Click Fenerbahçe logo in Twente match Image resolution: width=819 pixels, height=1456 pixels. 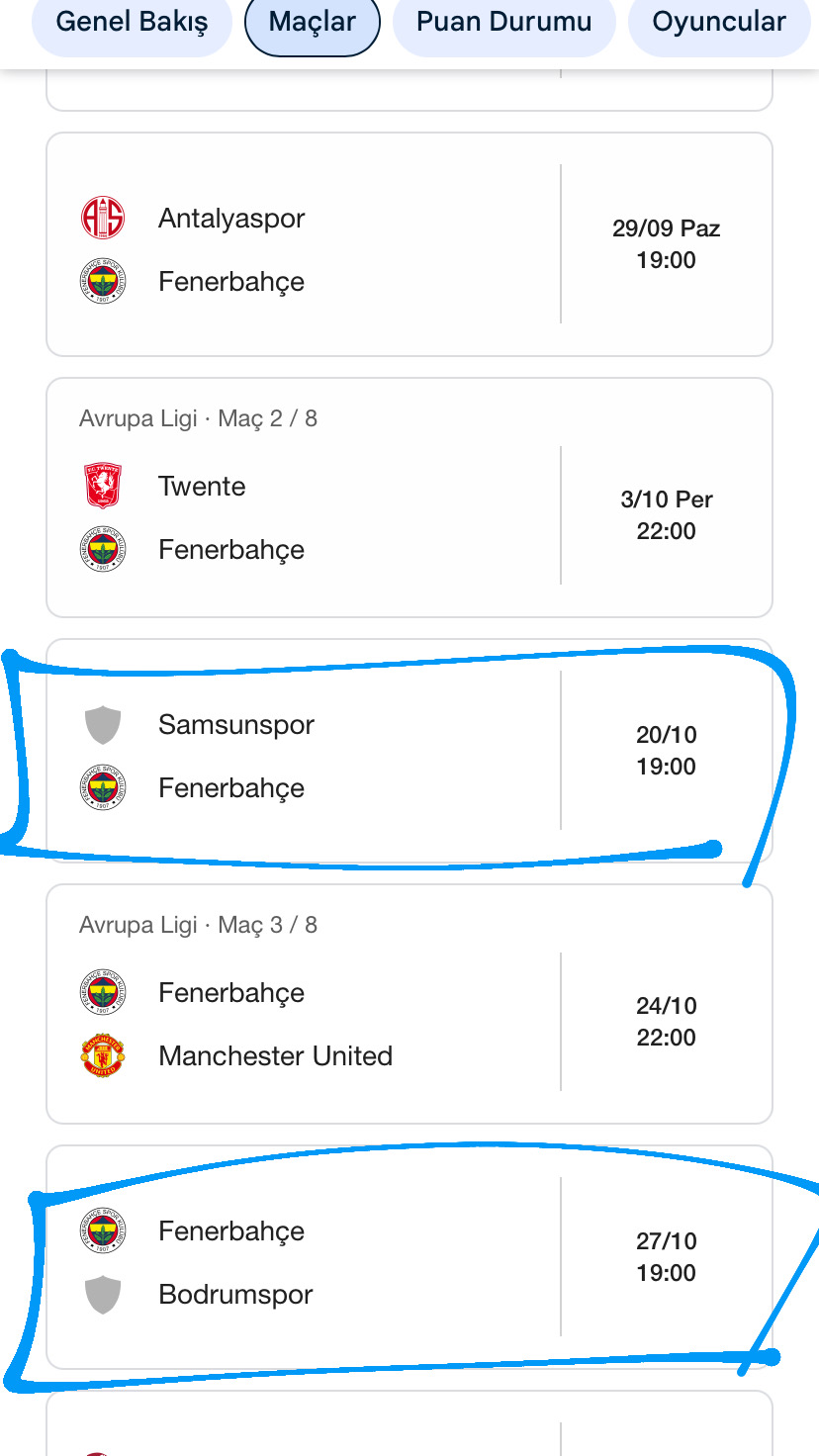click(x=103, y=550)
